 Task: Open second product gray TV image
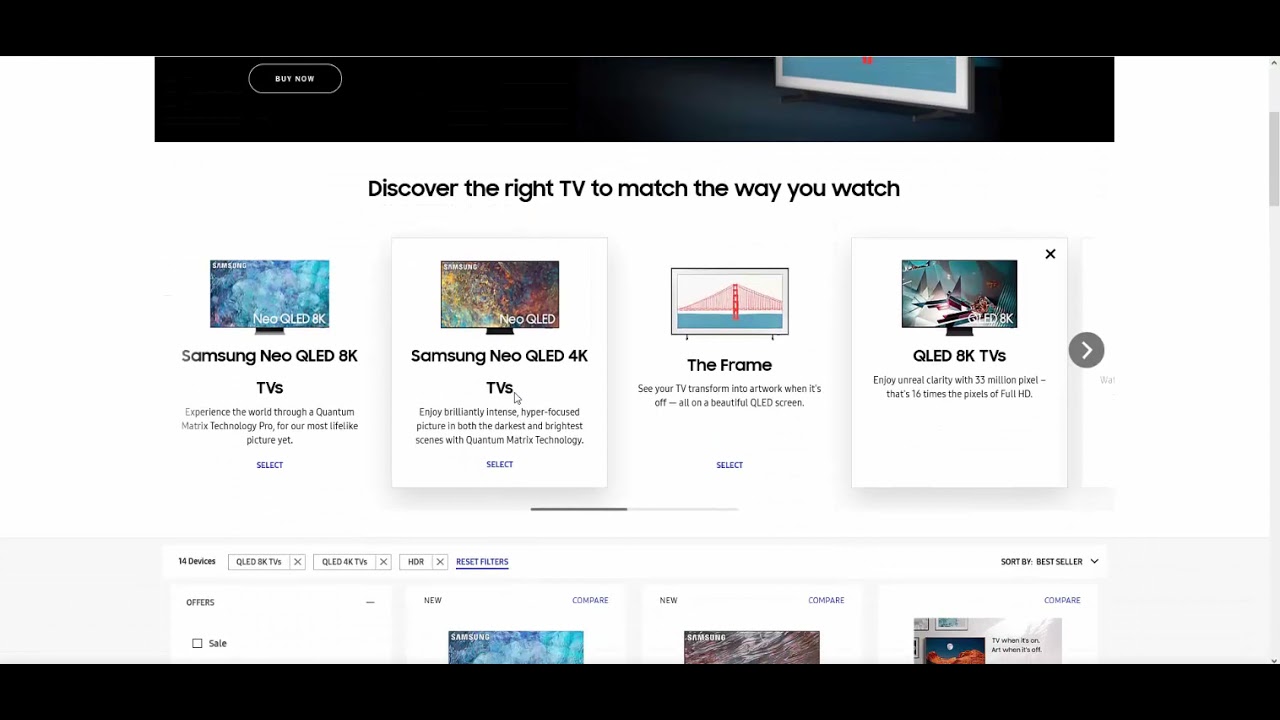pos(752,647)
